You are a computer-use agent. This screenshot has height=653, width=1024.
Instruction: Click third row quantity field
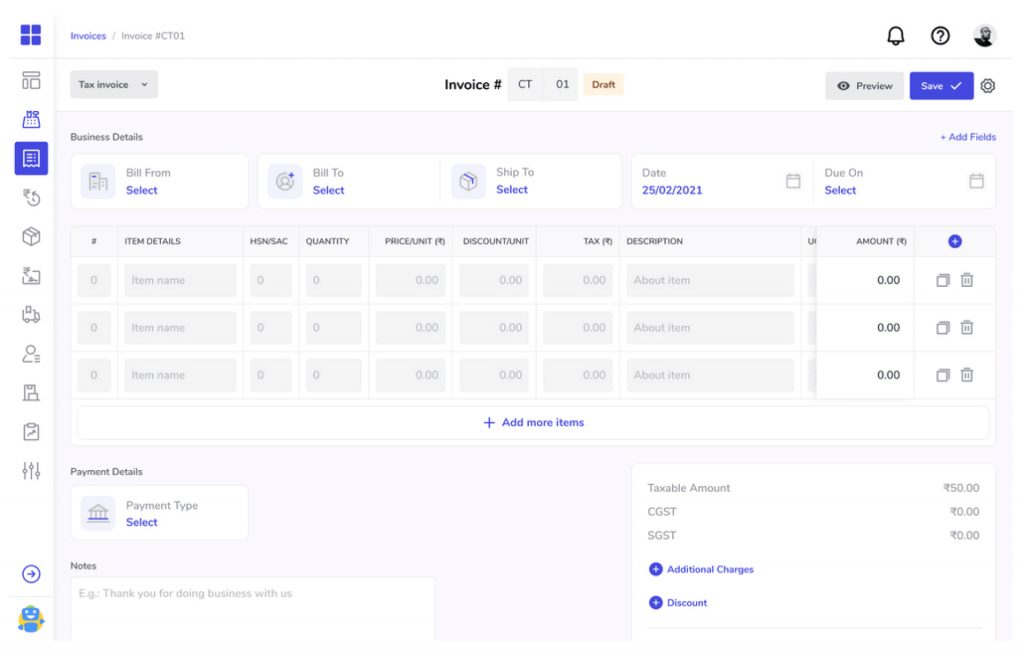[x=333, y=375]
